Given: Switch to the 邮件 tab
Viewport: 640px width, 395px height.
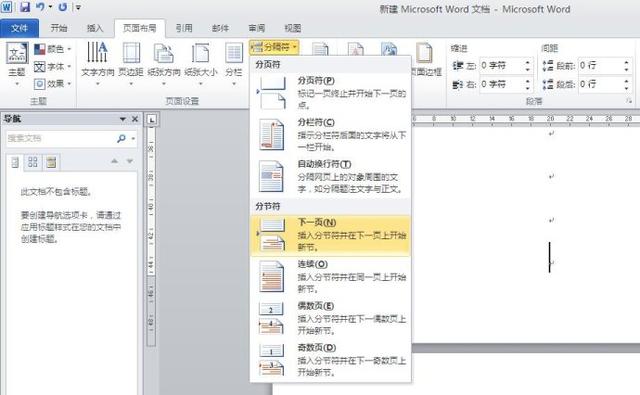Looking at the screenshot, I should [x=220, y=28].
